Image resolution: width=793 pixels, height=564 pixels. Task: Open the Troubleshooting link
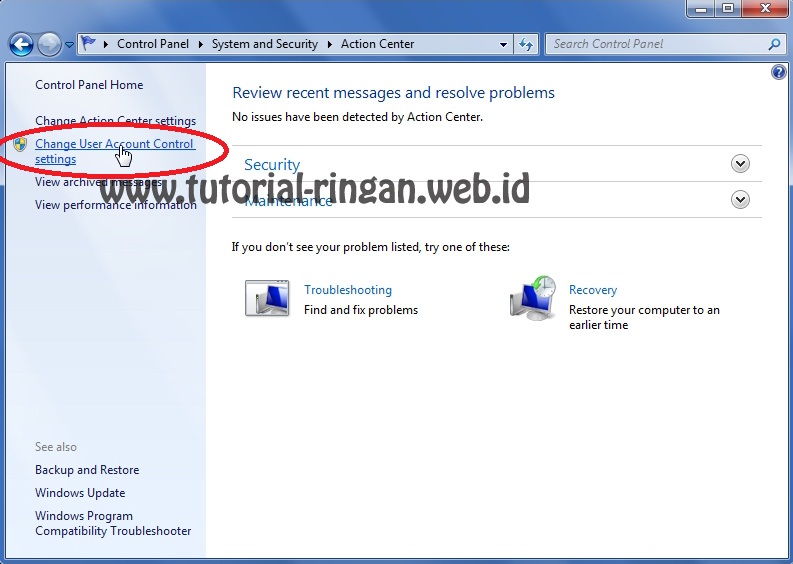click(348, 290)
